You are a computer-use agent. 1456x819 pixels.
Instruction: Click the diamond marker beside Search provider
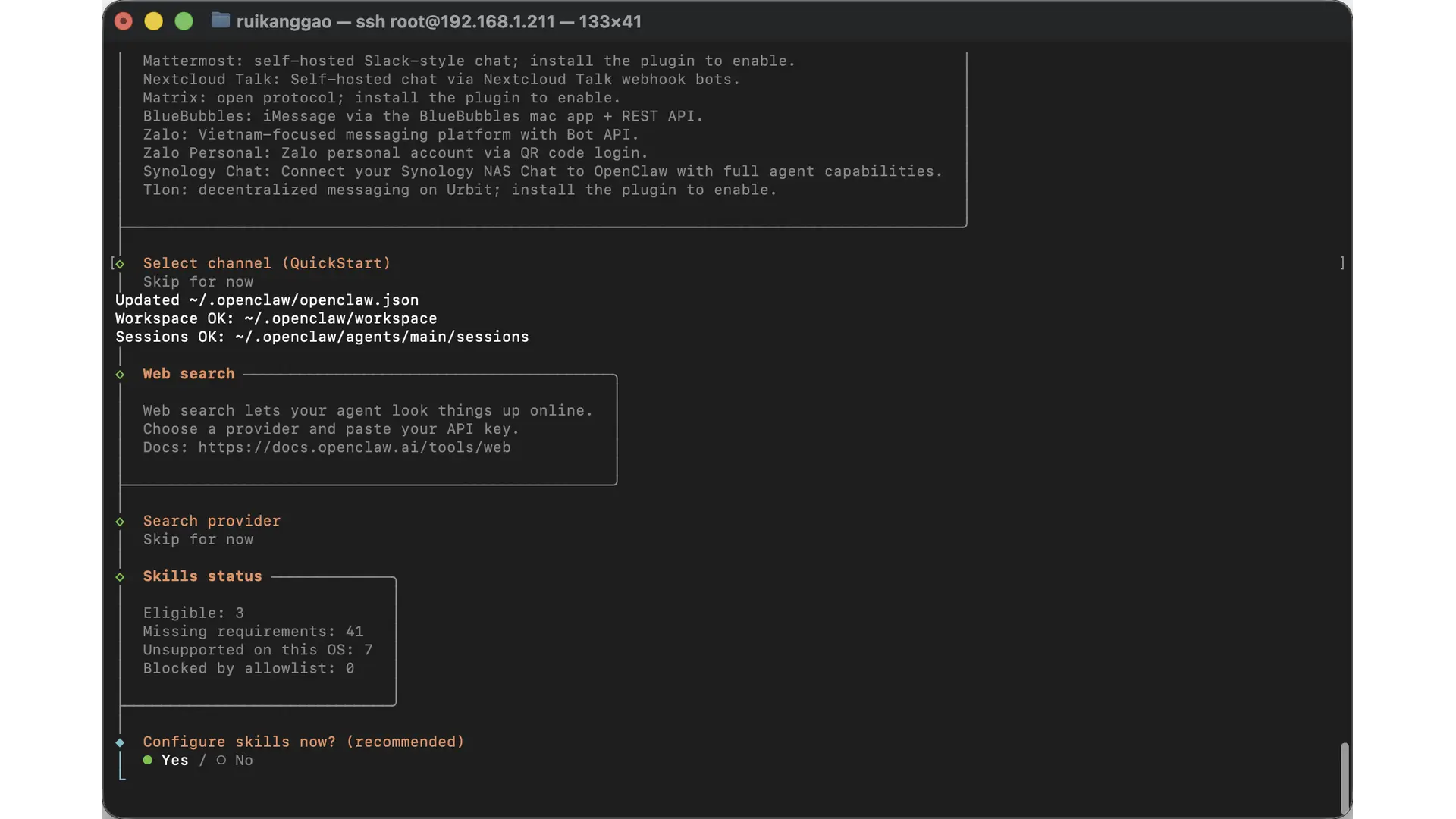(x=120, y=522)
